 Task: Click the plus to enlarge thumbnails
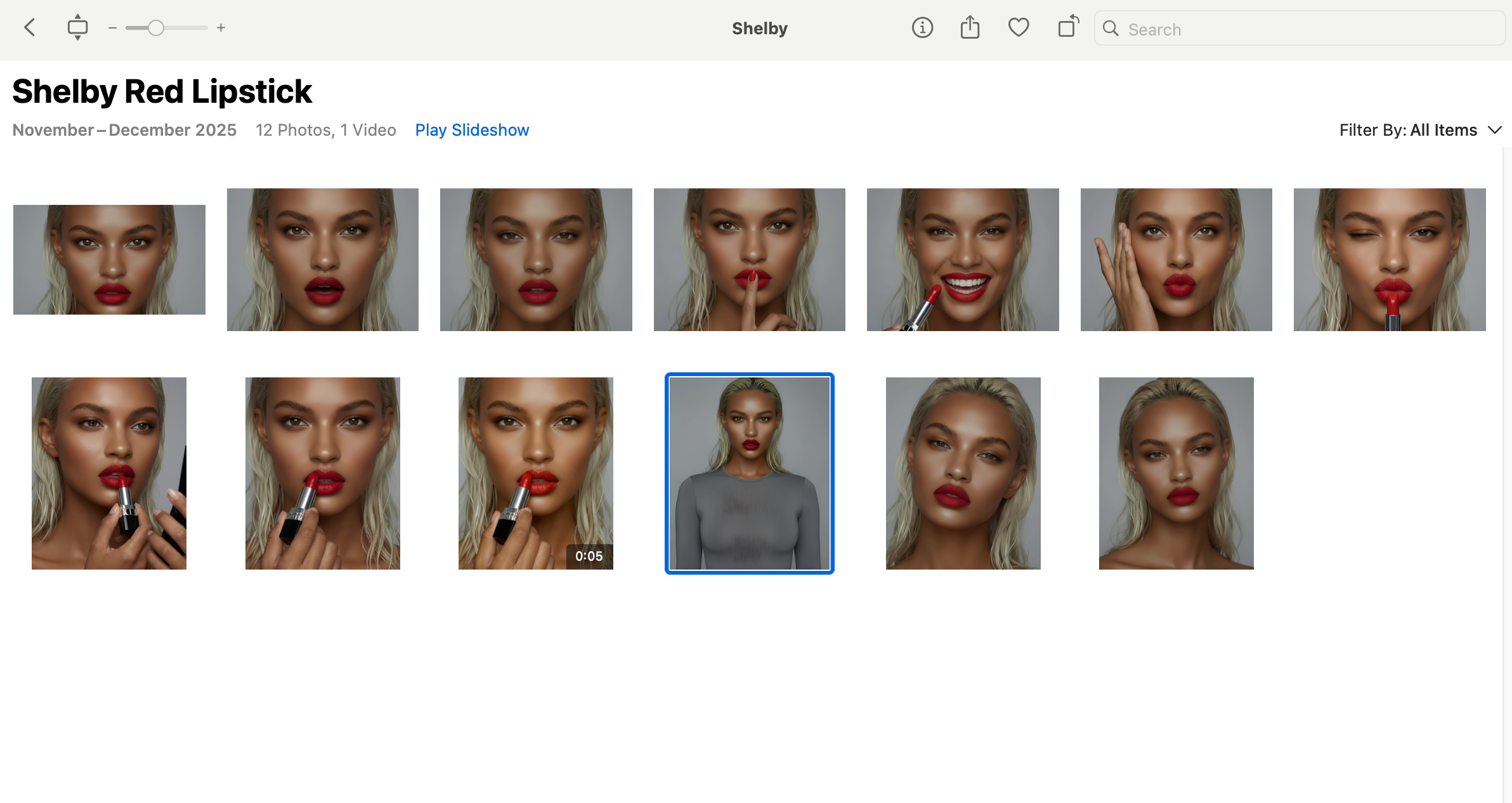pyautogui.click(x=221, y=27)
